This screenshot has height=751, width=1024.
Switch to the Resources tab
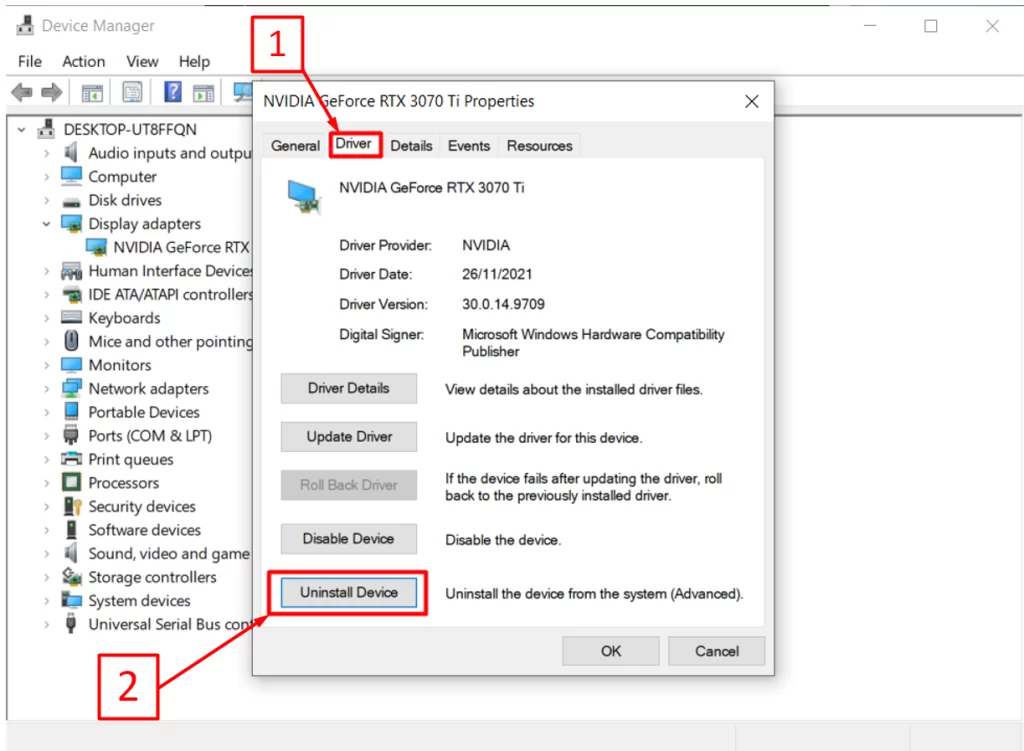click(539, 146)
